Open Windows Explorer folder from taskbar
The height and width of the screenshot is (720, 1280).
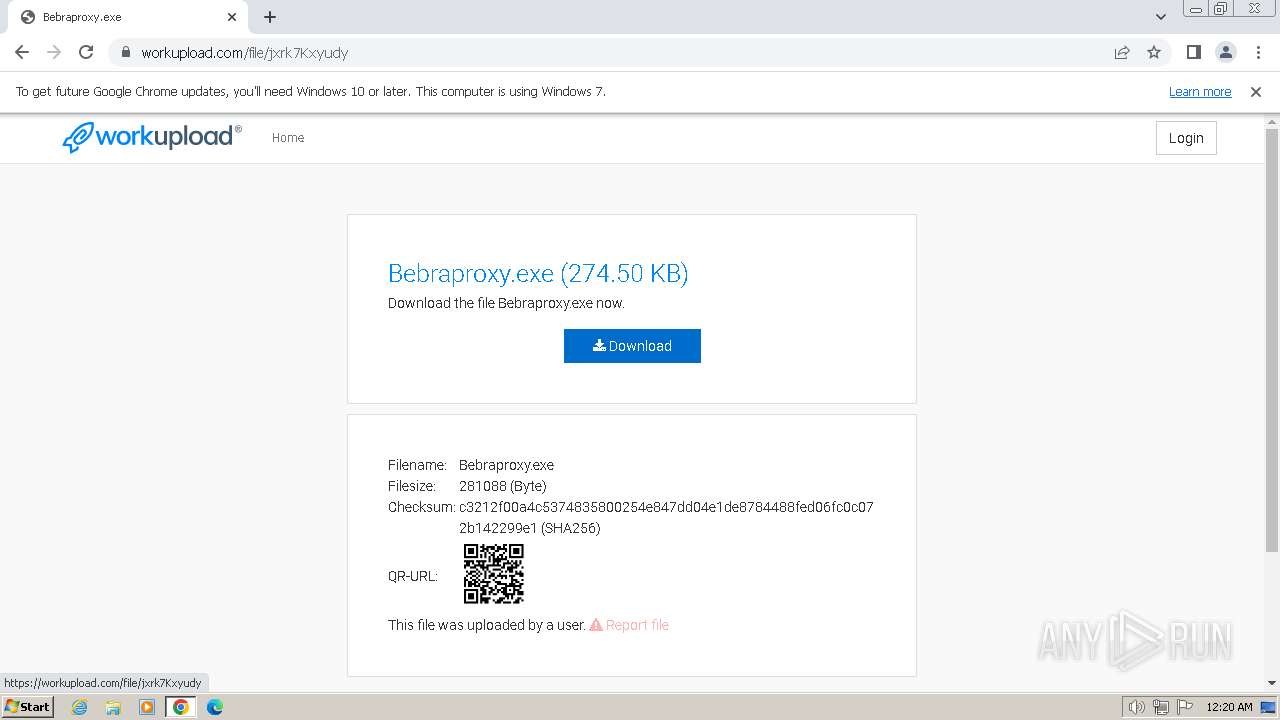[x=113, y=707]
